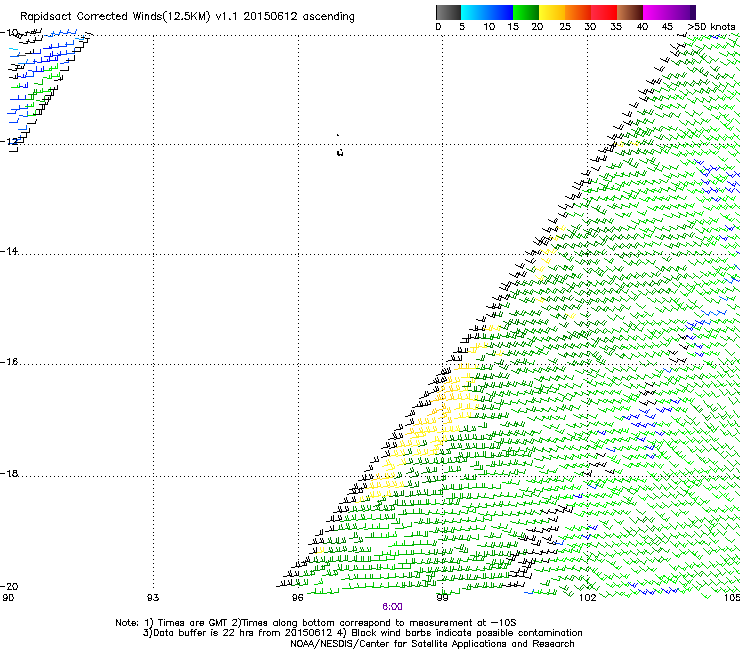
Task: Click the latitude label "-20" on the left axis
Action: (9, 586)
